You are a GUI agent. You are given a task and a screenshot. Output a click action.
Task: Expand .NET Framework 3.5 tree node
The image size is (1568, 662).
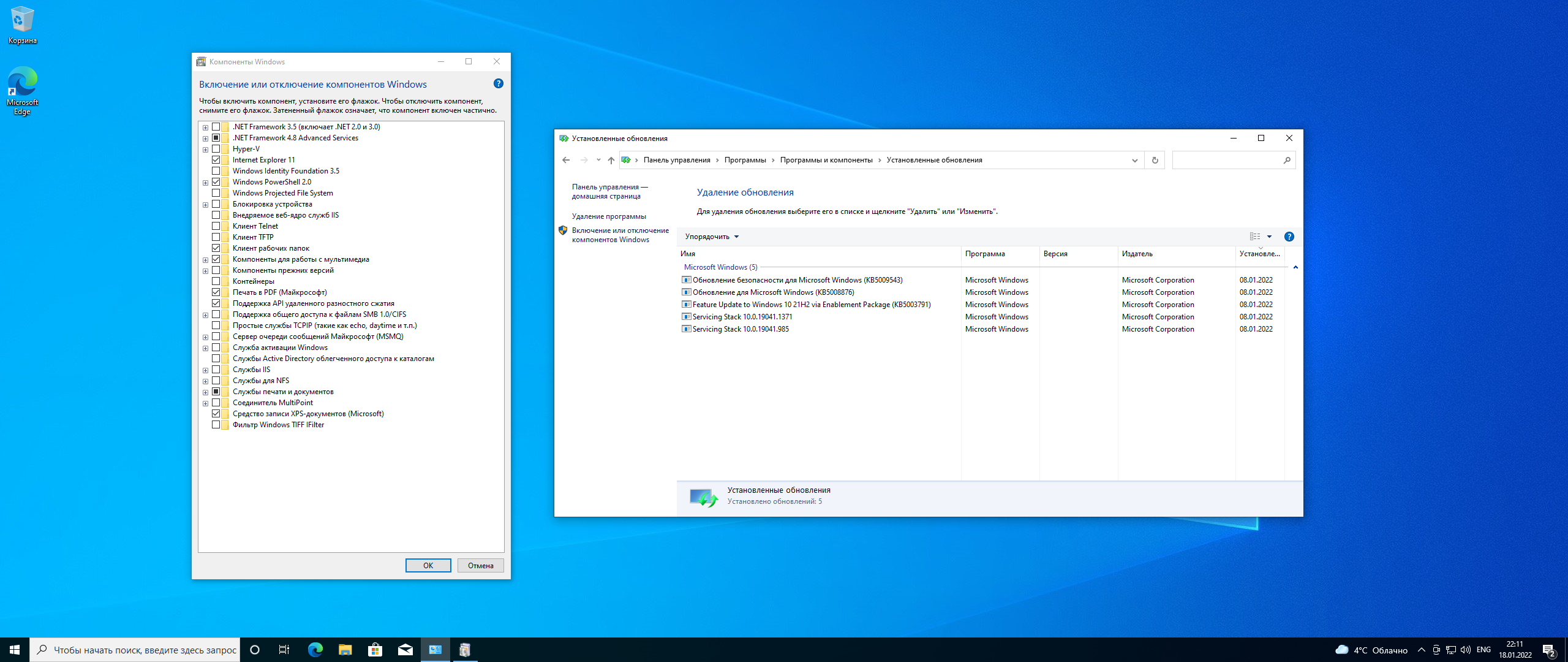(206, 127)
